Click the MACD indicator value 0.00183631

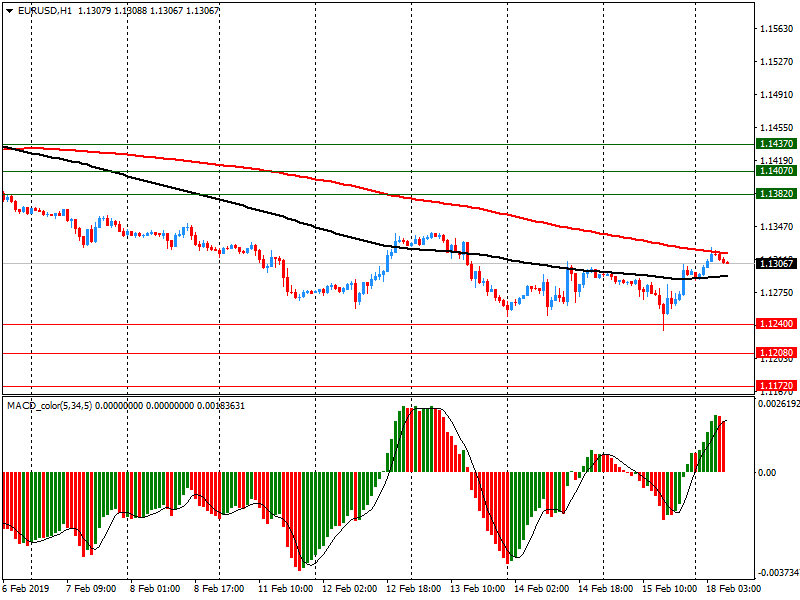[x=220, y=406]
